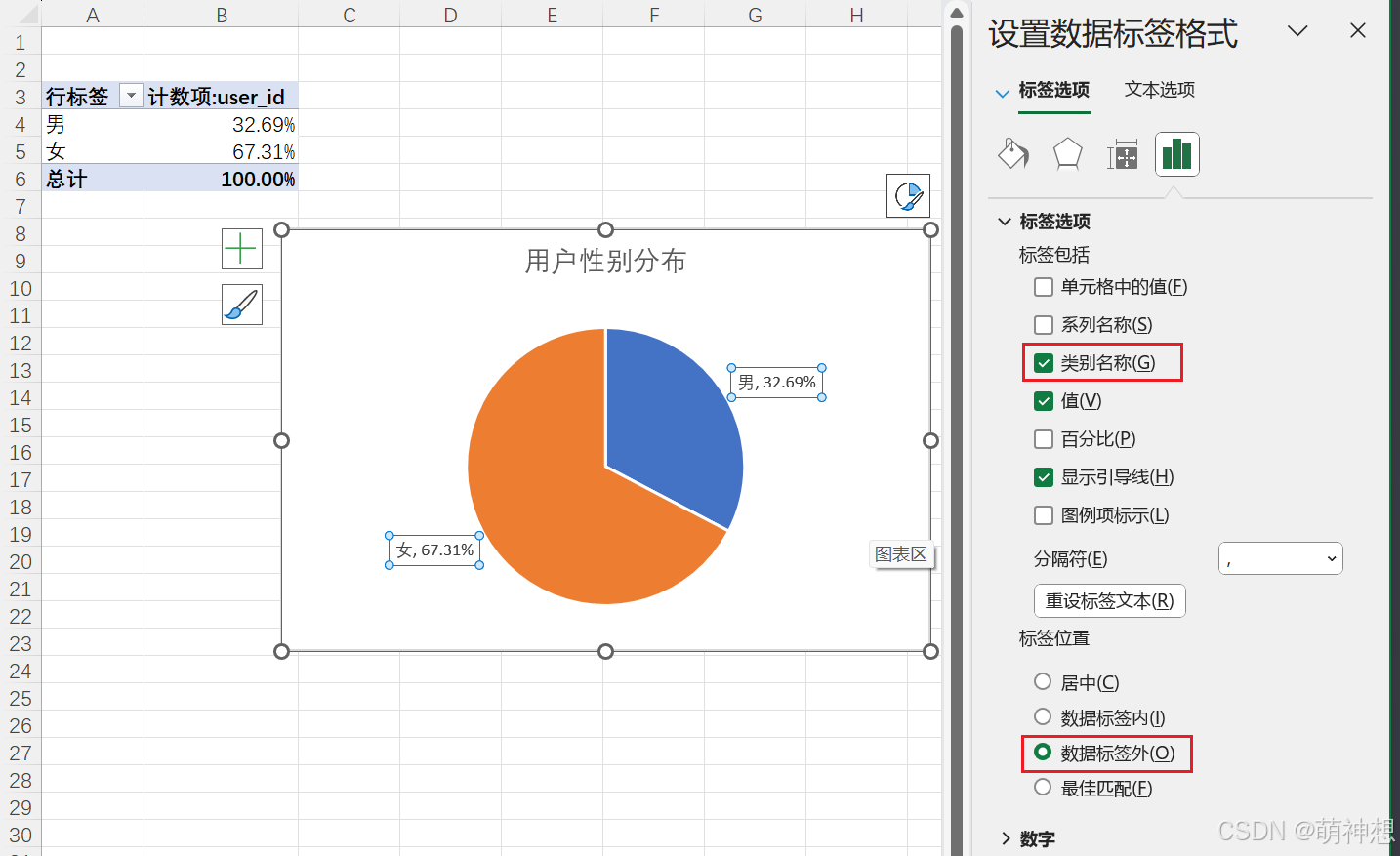This screenshot has width=1400, height=856.
Task: Select column A header
Action: (93, 15)
